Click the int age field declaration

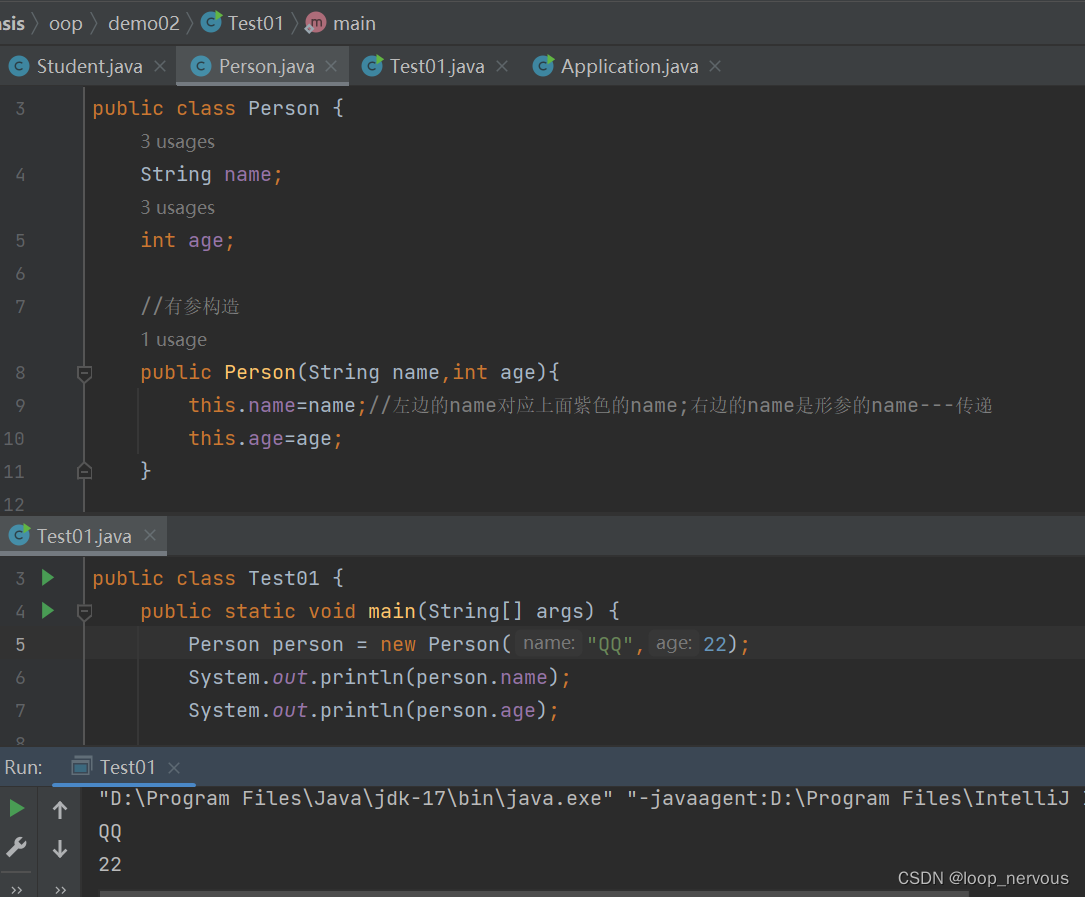(188, 241)
